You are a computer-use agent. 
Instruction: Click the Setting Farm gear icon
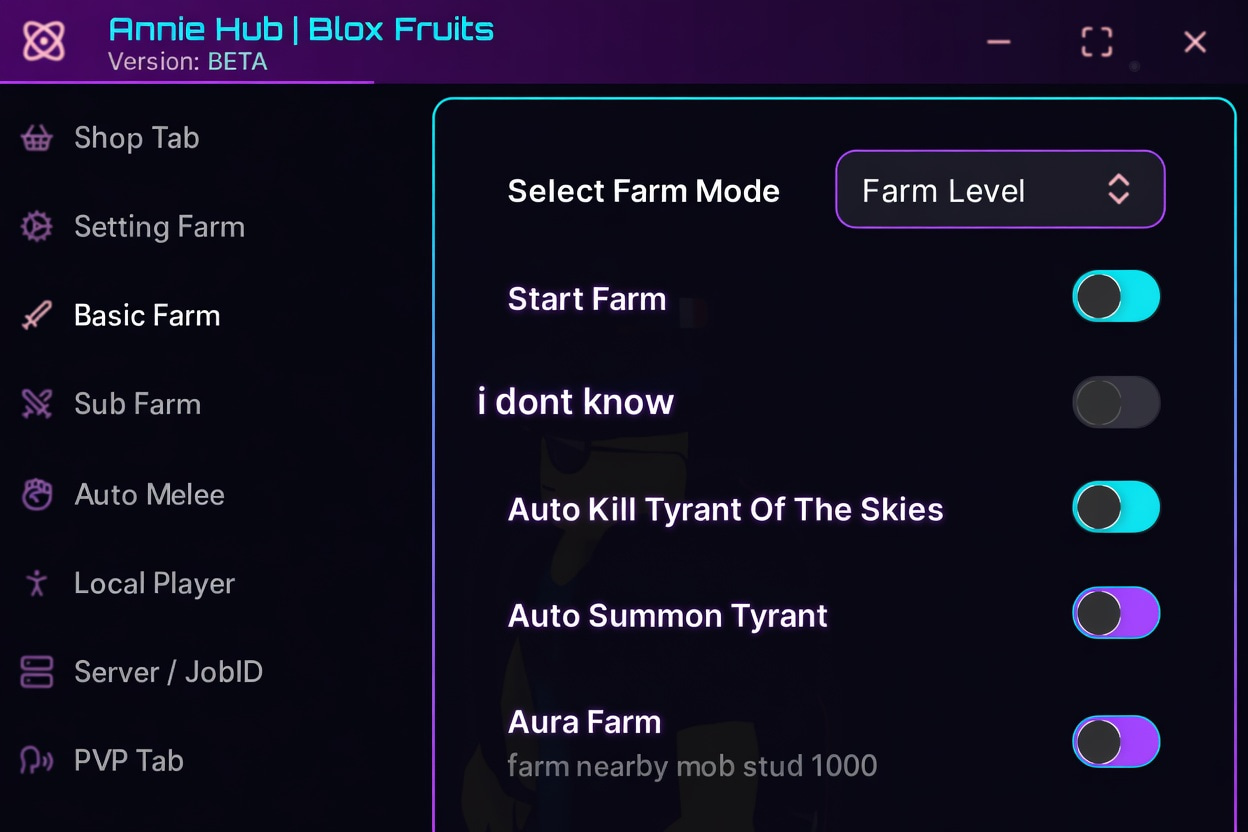(37, 227)
